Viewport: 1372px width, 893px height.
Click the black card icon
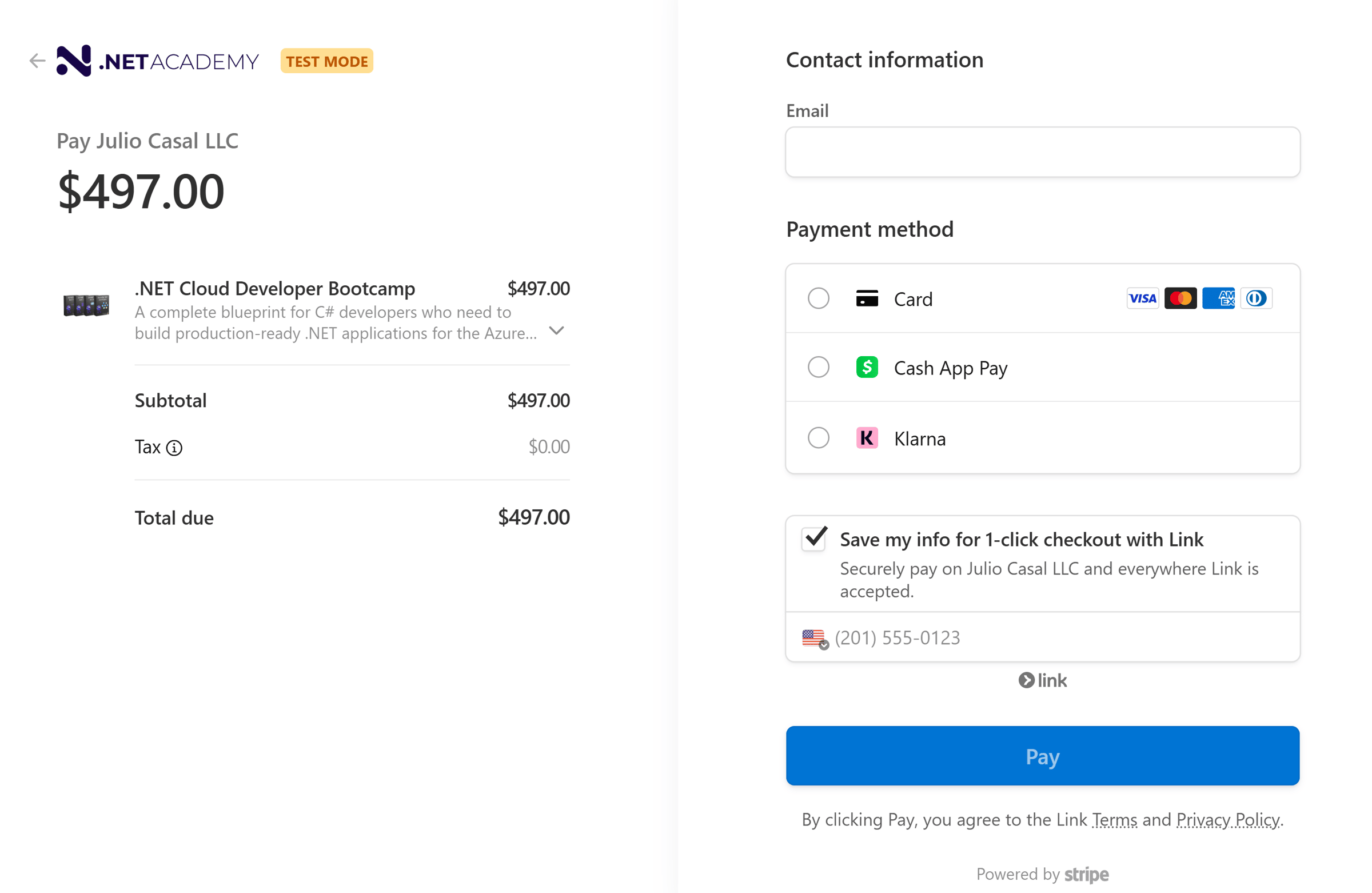867,298
